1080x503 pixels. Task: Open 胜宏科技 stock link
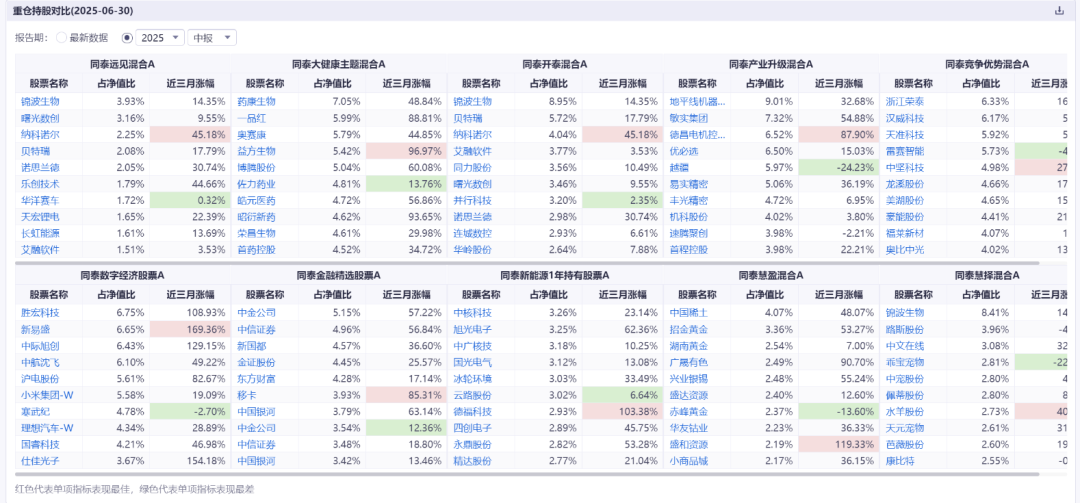[40, 313]
